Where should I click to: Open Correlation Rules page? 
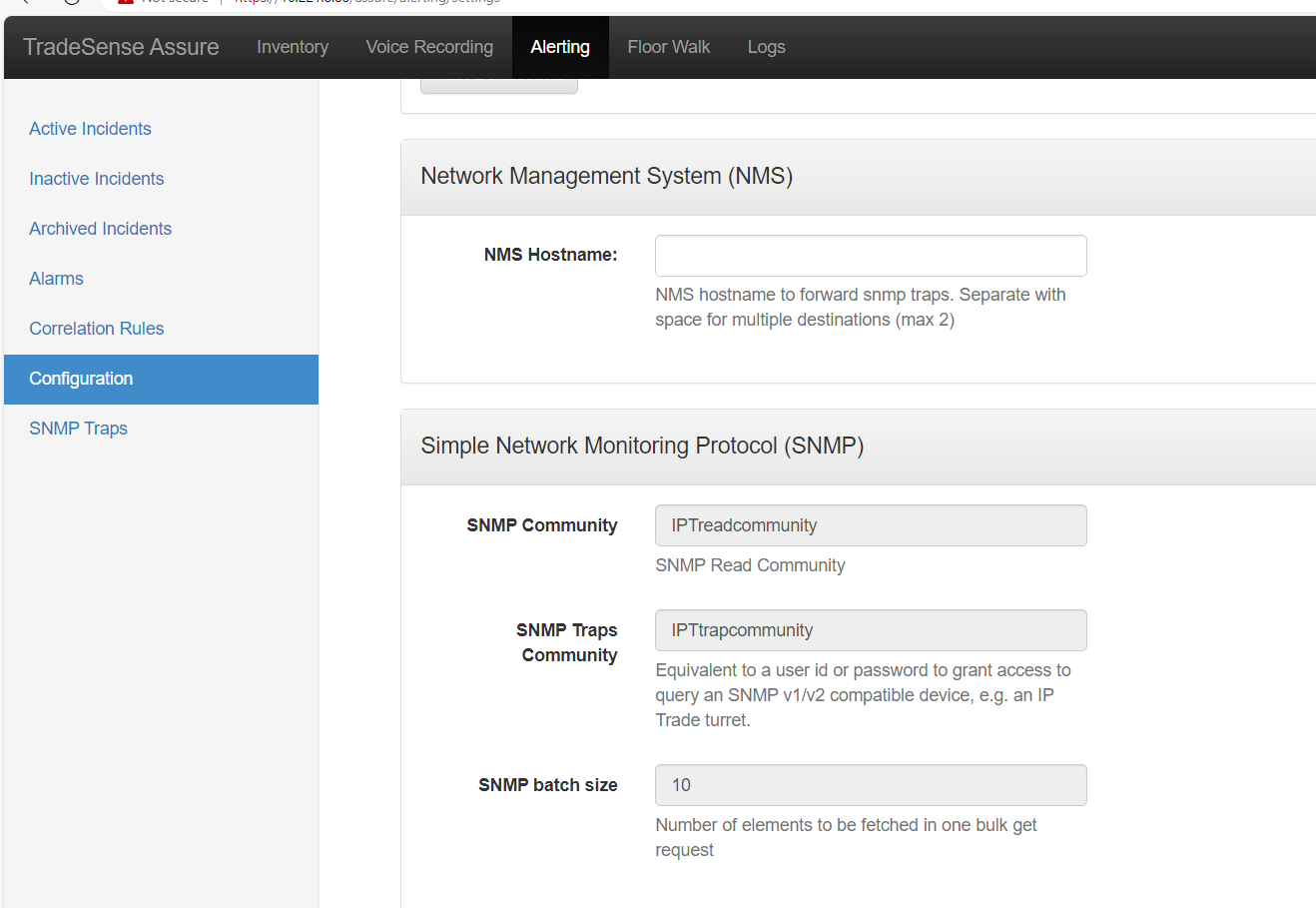(x=97, y=329)
